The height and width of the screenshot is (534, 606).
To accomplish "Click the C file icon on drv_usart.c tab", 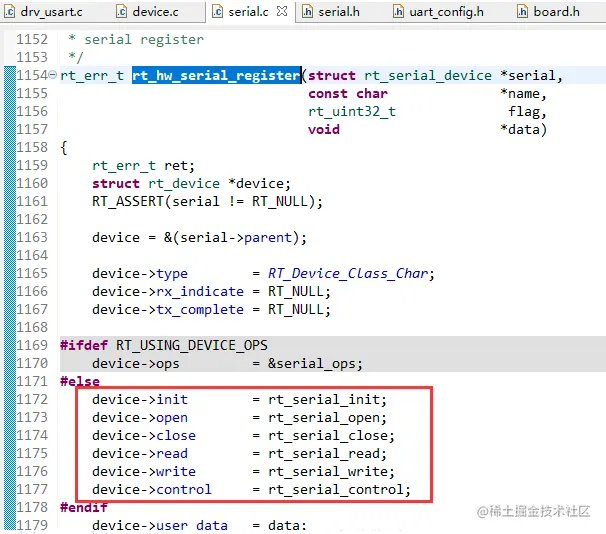I will (10, 12).
